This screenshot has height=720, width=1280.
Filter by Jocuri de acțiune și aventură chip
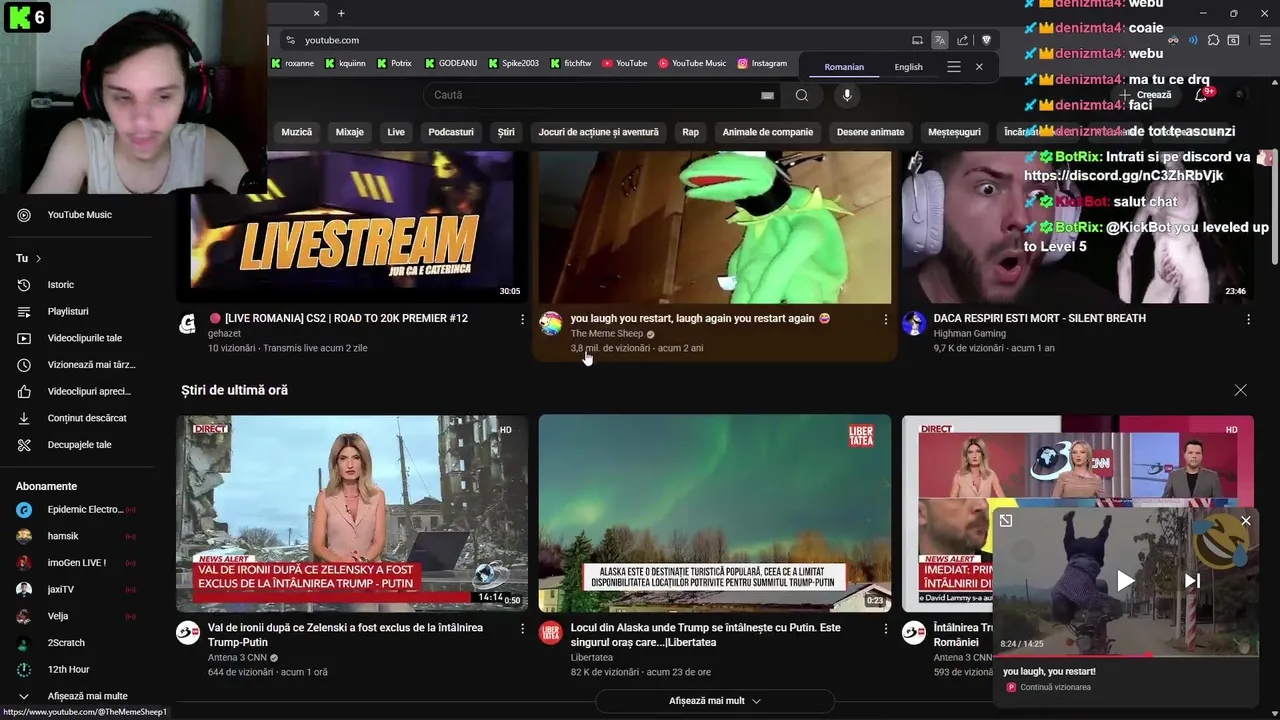click(598, 132)
